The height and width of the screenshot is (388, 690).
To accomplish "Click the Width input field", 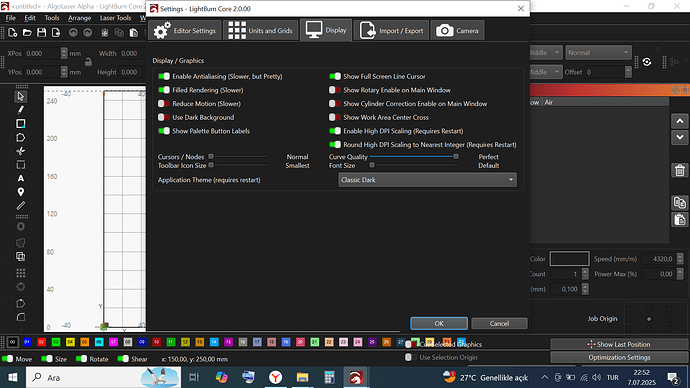I will pyautogui.click(x=132, y=53).
